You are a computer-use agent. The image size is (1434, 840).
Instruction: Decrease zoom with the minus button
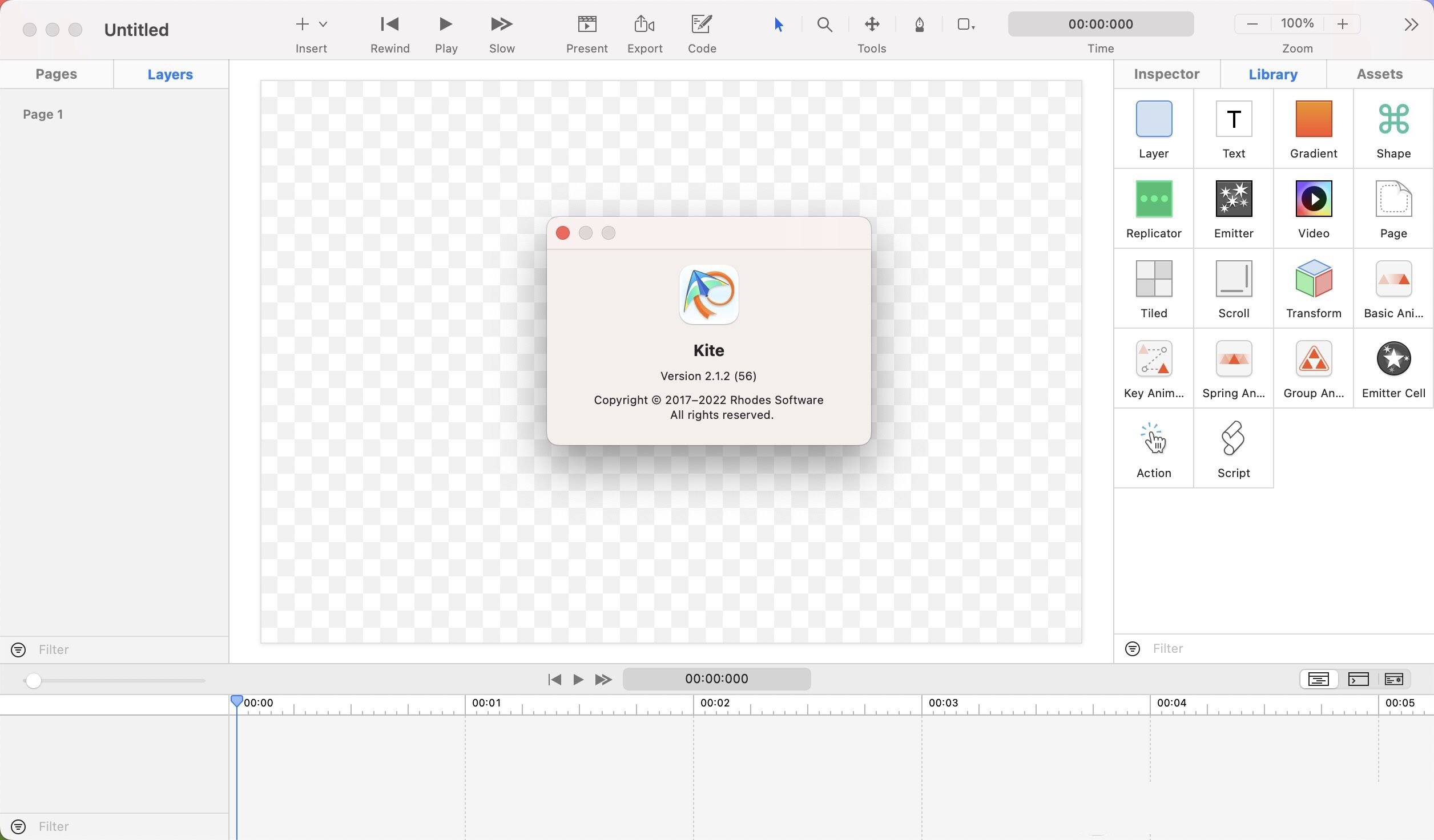(1252, 24)
